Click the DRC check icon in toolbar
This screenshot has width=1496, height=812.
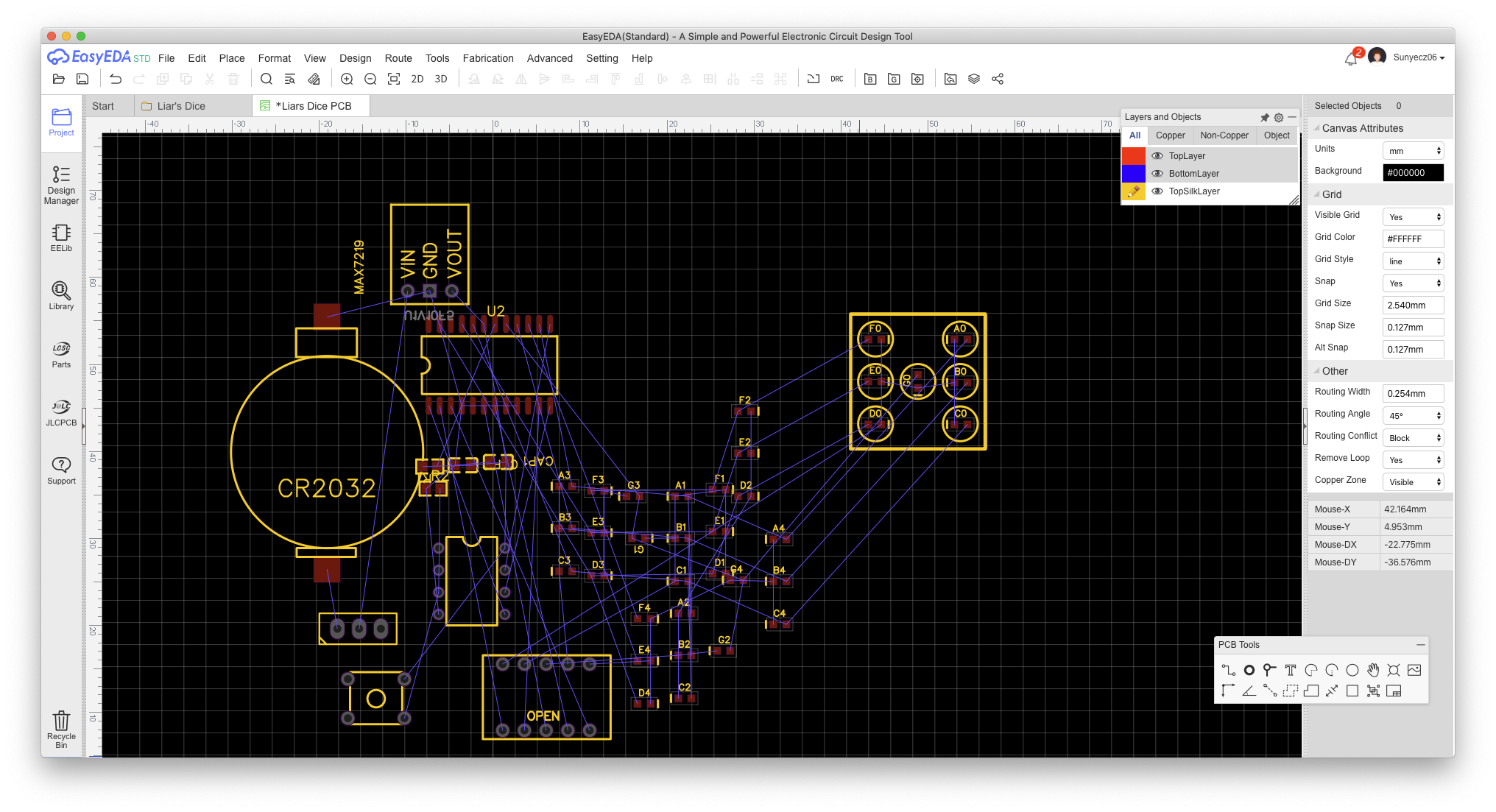click(837, 79)
